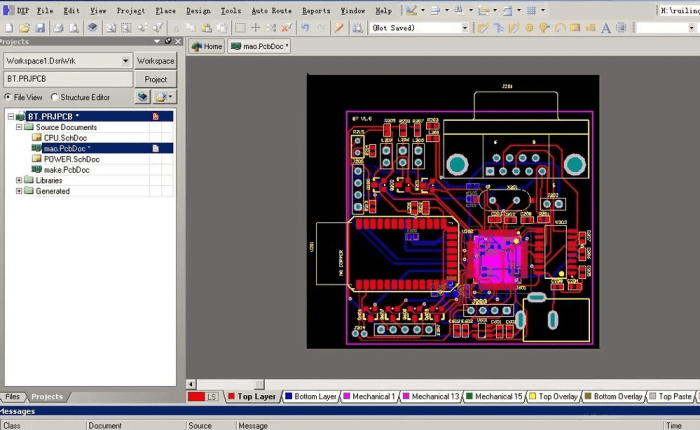The height and width of the screenshot is (430, 700).
Task: Click the Save icon in toolbar
Action: (40, 28)
